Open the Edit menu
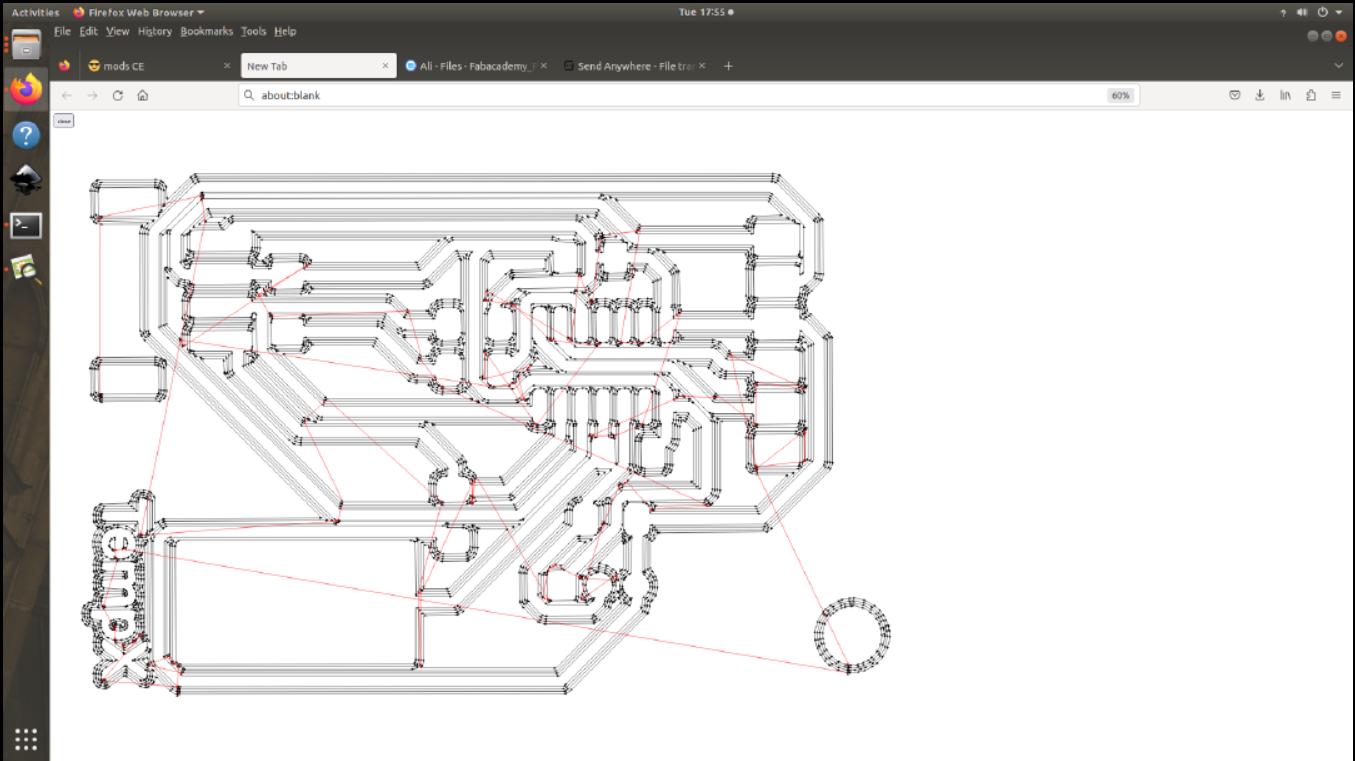This screenshot has width=1355, height=761. pos(89,31)
